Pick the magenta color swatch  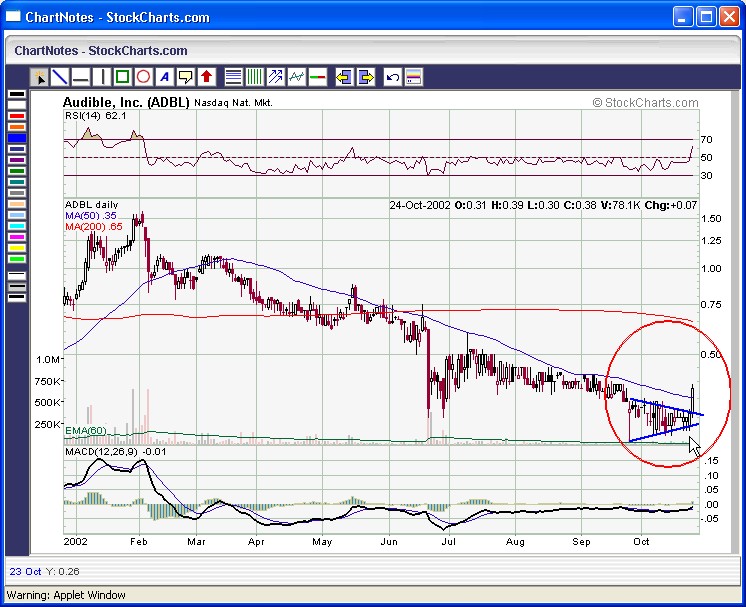(x=17, y=237)
